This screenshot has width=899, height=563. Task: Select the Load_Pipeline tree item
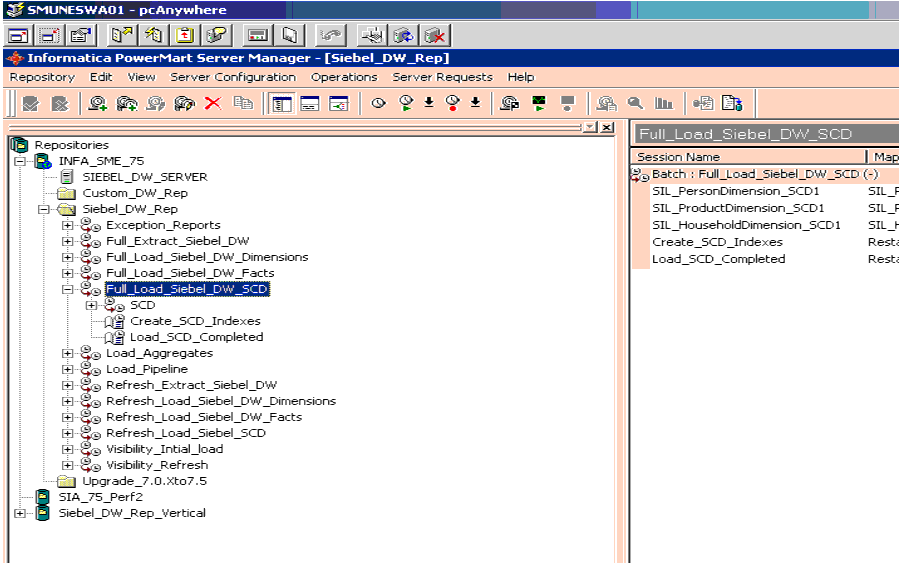(147, 369)
